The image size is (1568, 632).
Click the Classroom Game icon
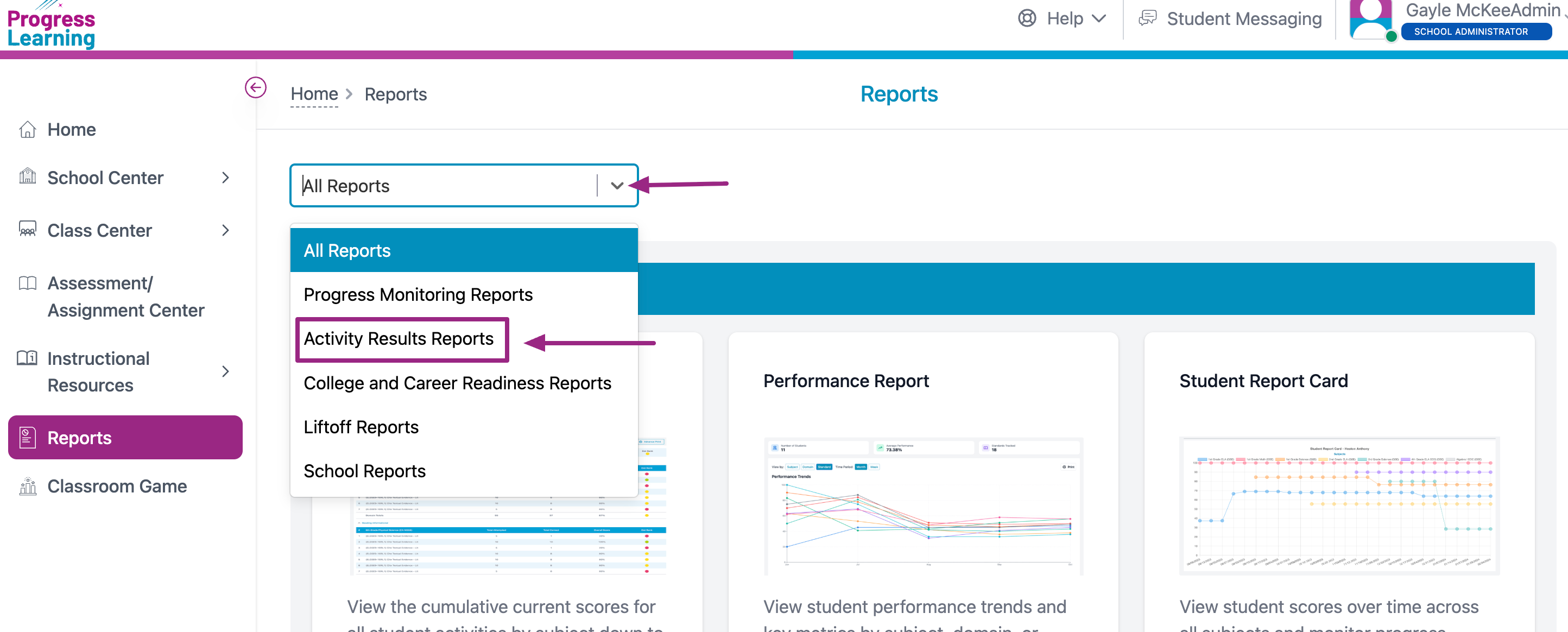click(27, 486)
